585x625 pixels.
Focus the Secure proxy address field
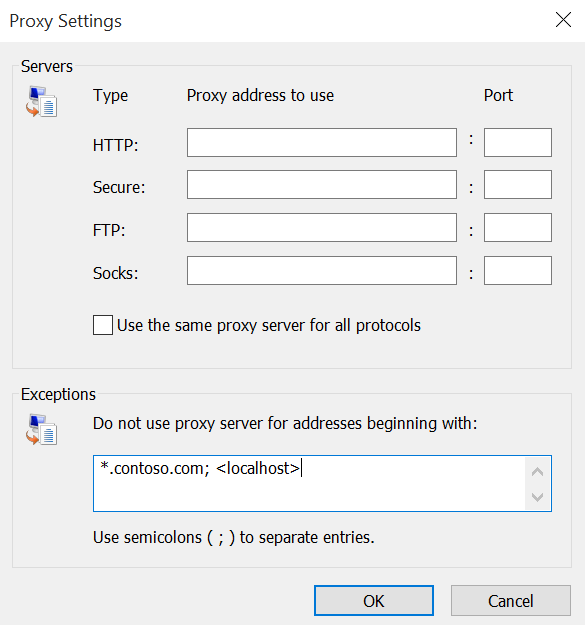(x=322, y=185)
